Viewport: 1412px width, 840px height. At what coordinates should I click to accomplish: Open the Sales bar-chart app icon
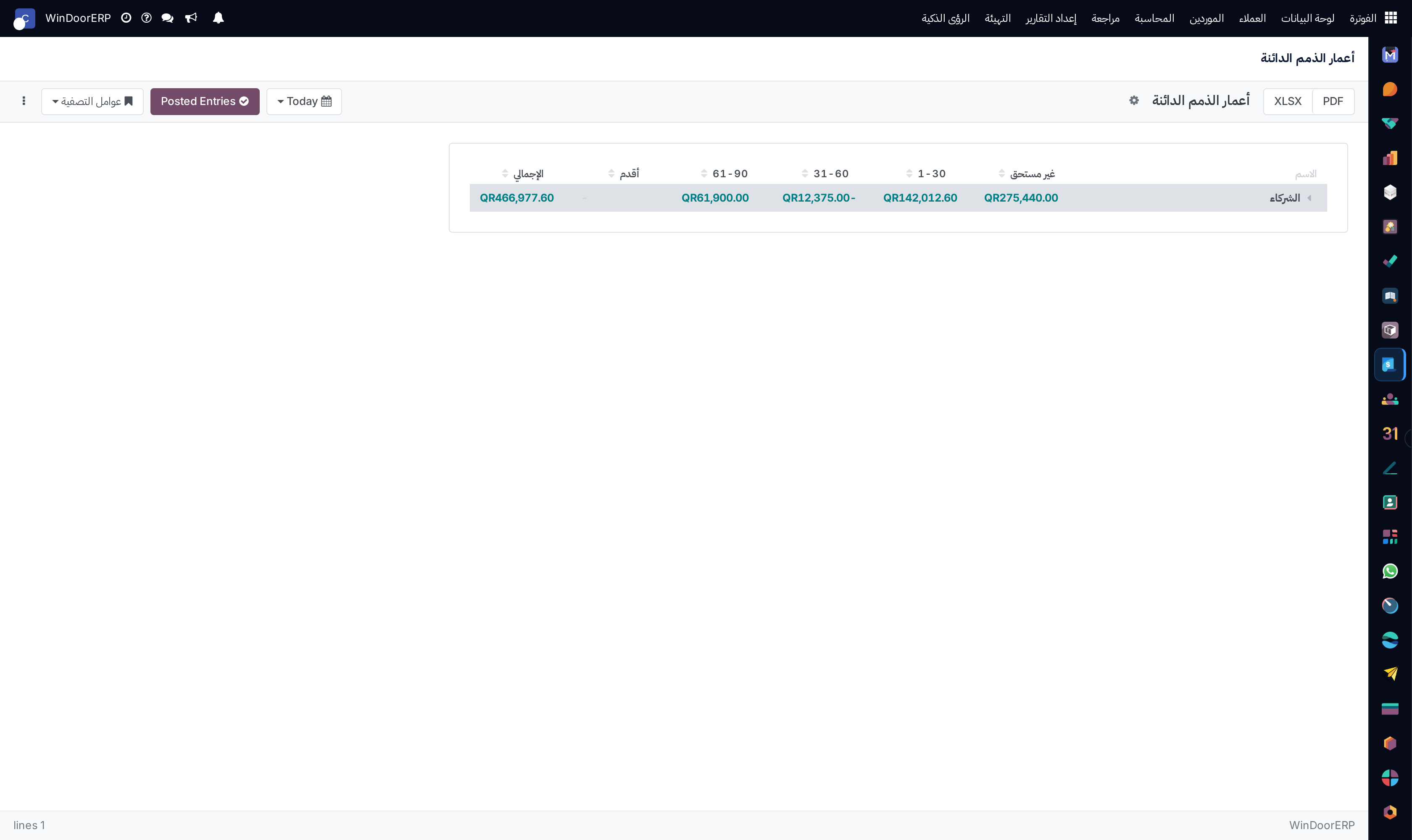click(1390, 158)
